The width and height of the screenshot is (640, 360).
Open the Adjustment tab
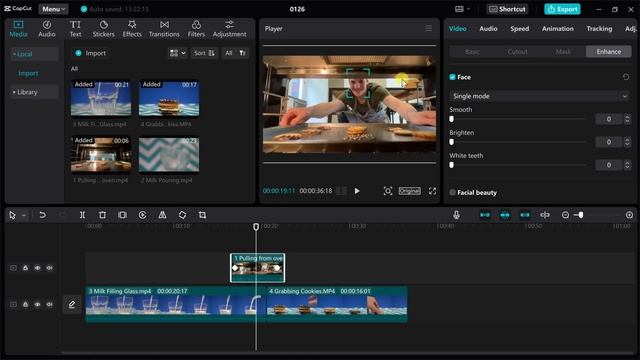point(229,29)
